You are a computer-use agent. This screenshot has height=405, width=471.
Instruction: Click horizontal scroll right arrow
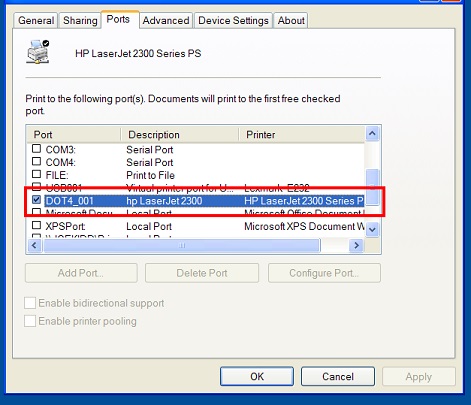[356, 246]
